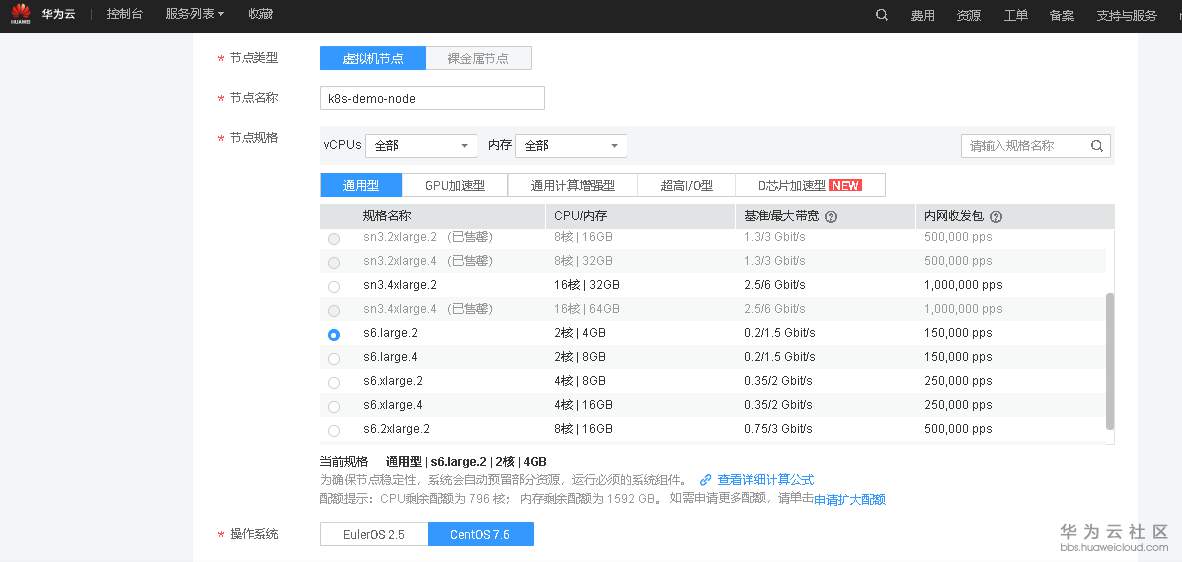Click the Huawei Cloud logo

click(x=20, y=14)
